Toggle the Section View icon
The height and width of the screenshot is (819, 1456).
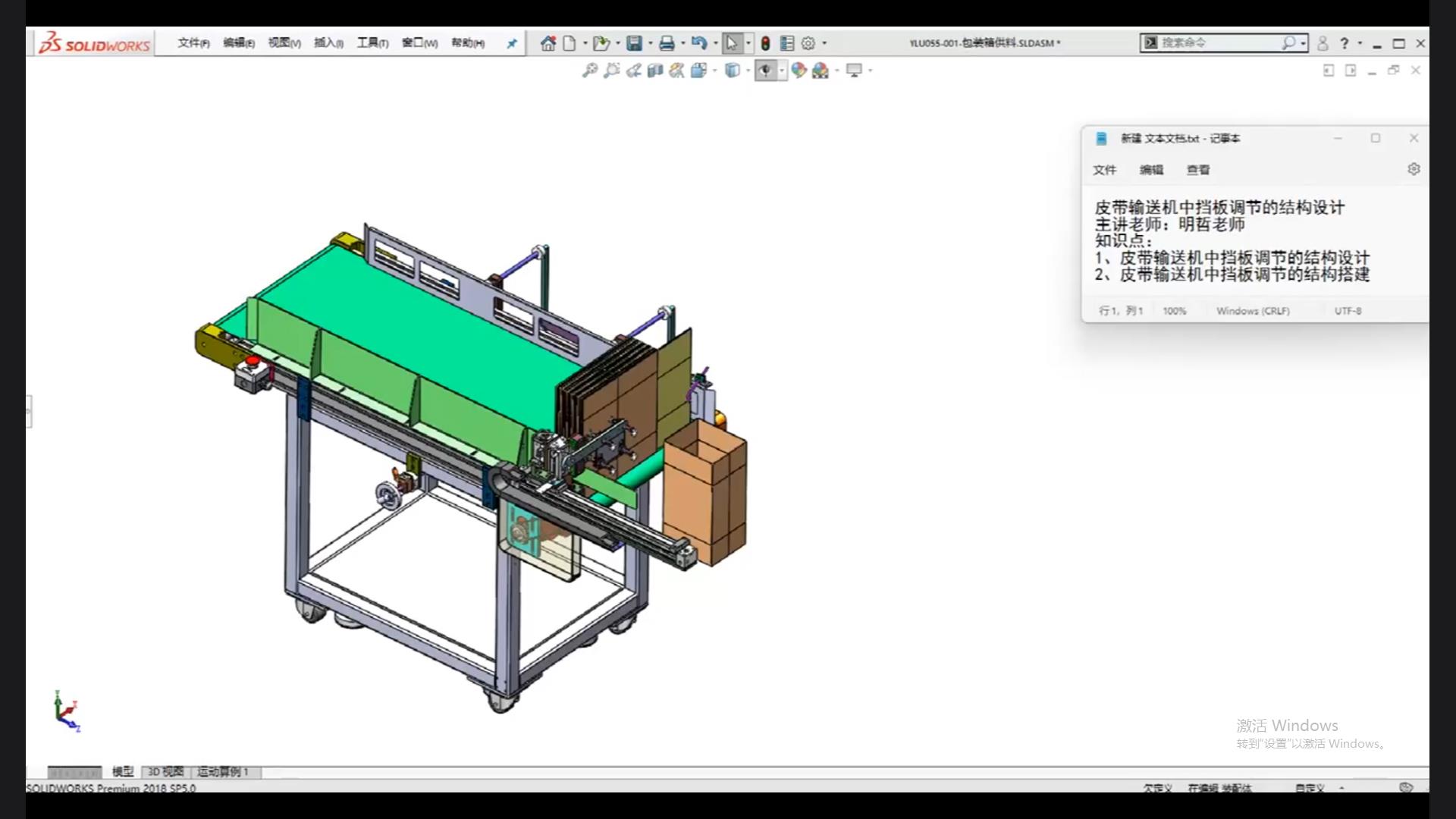(655, 71)
